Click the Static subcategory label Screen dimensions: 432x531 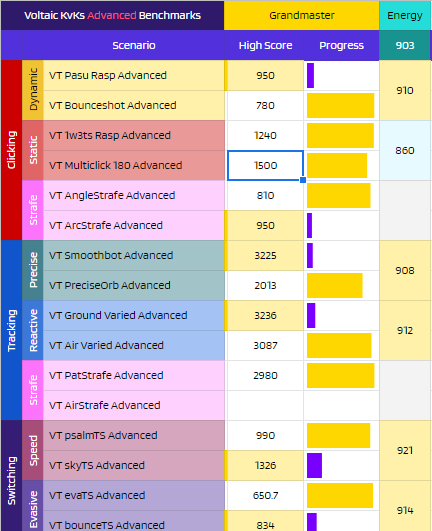pyautogui.click(x=33, y=150)
